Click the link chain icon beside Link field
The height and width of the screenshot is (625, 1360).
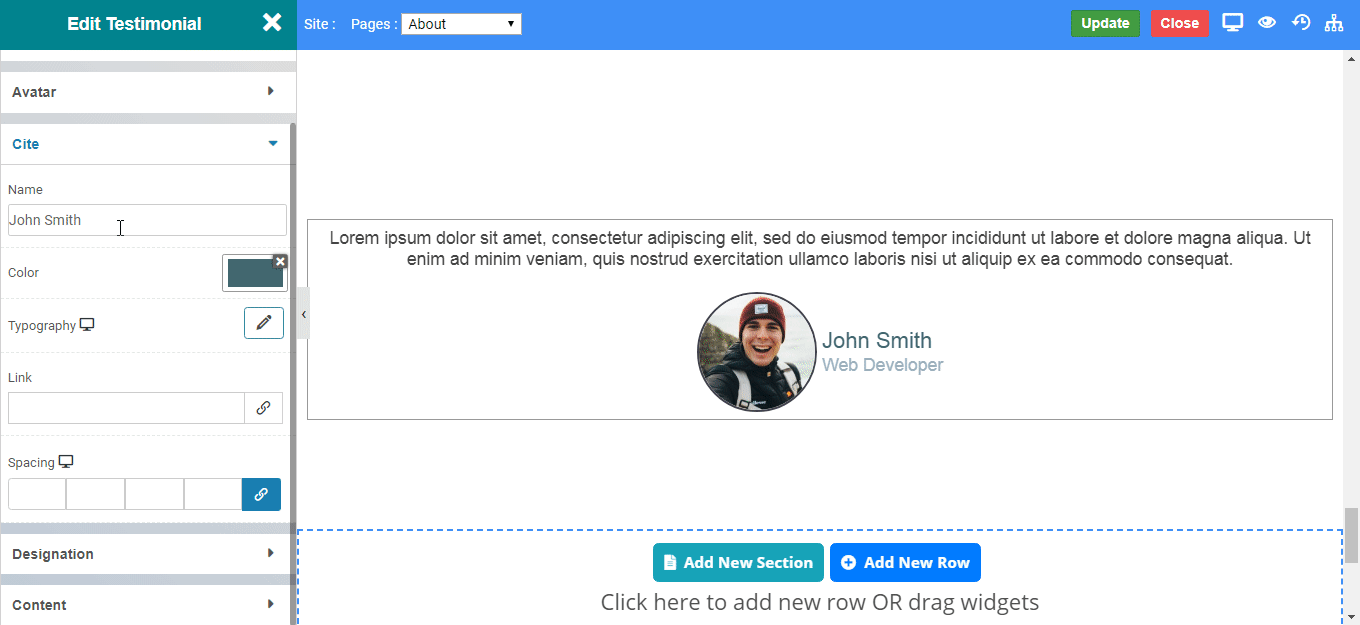pos(263,408)
